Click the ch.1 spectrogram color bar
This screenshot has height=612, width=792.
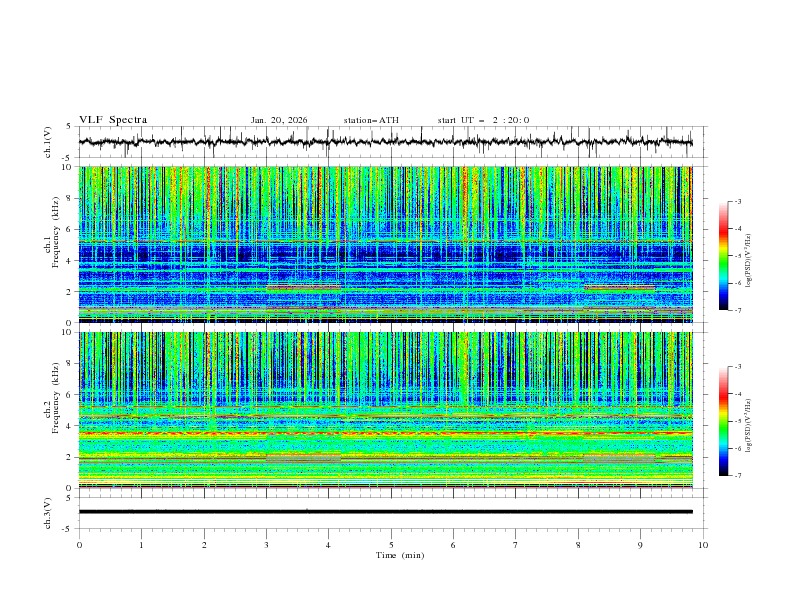click(723, 256)
